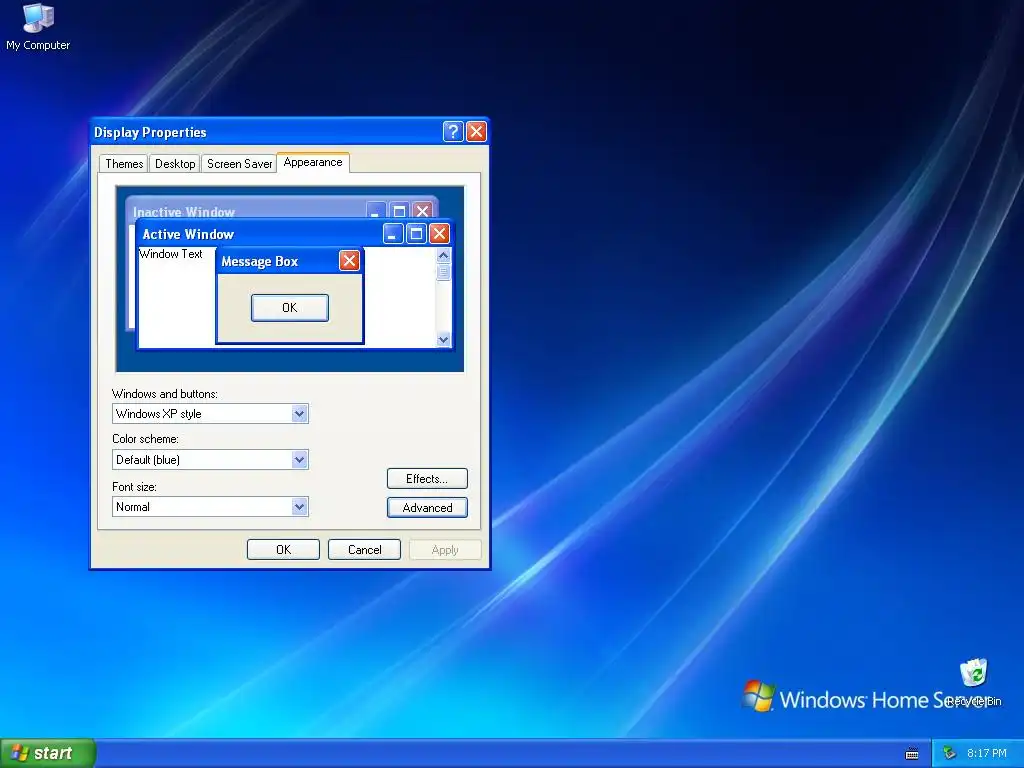Open the Start menu

pyautogui.click(x=47, y=753)
